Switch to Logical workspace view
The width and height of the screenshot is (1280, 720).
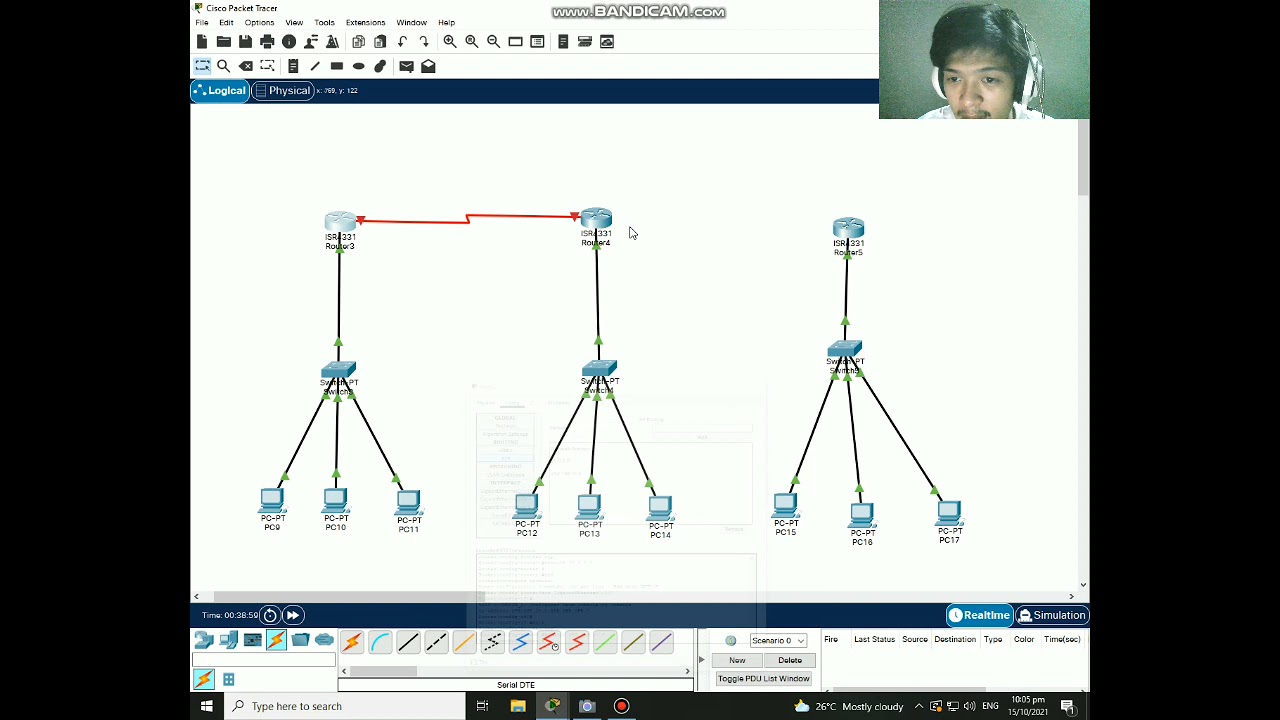click(219, 91)
